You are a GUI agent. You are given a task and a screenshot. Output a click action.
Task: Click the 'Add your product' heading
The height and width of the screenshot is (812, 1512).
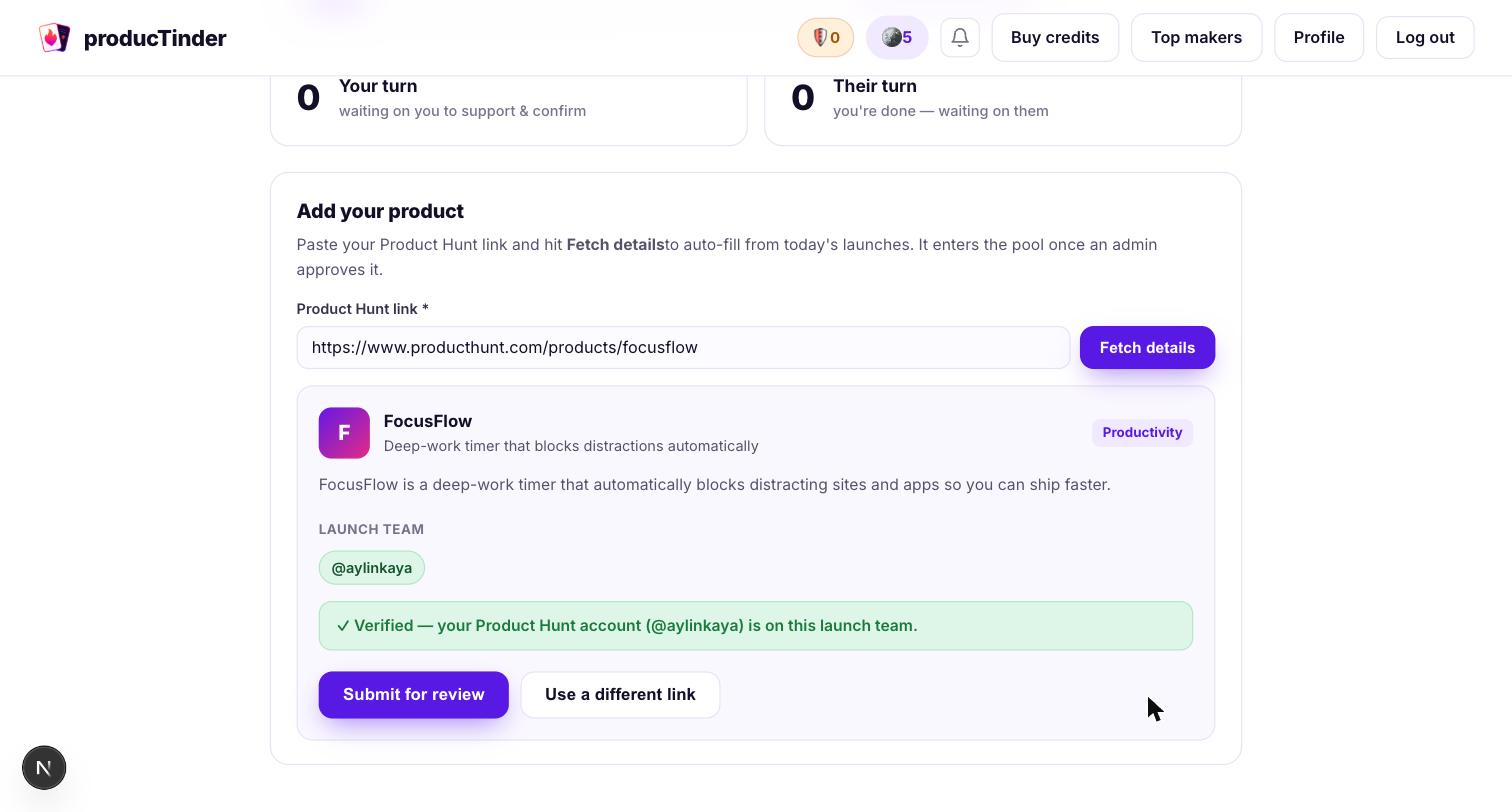coord(380,211)
